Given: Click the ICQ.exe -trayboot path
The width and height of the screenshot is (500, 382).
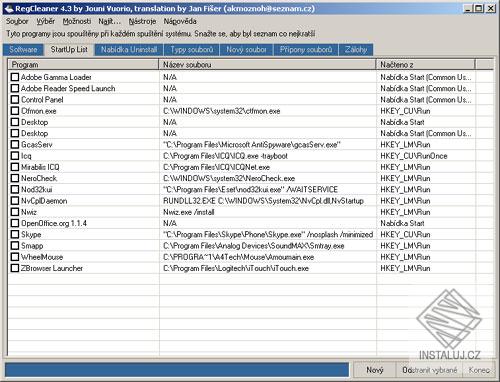Looking at the screenshot, I should pyautogui.click(x=225, y=156).
